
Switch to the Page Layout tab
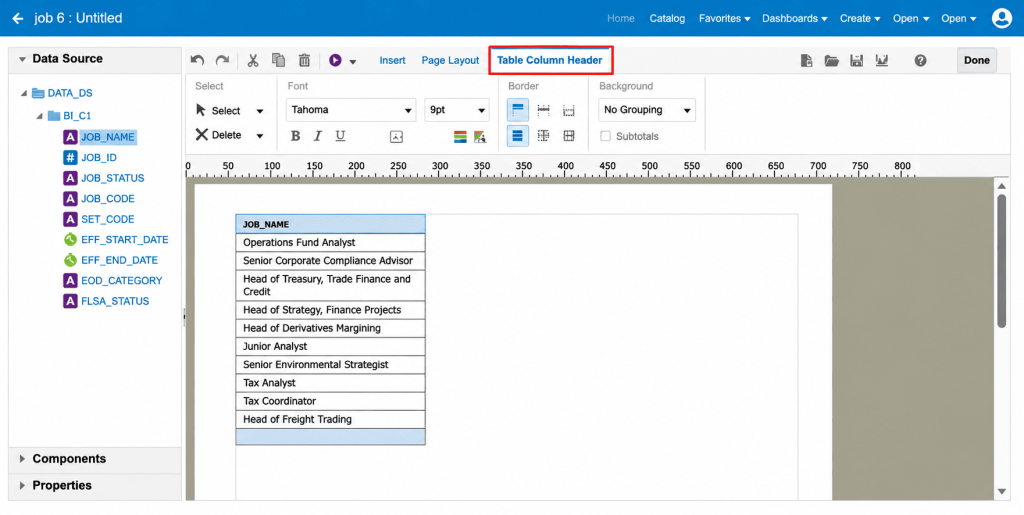tap(450, 60)
